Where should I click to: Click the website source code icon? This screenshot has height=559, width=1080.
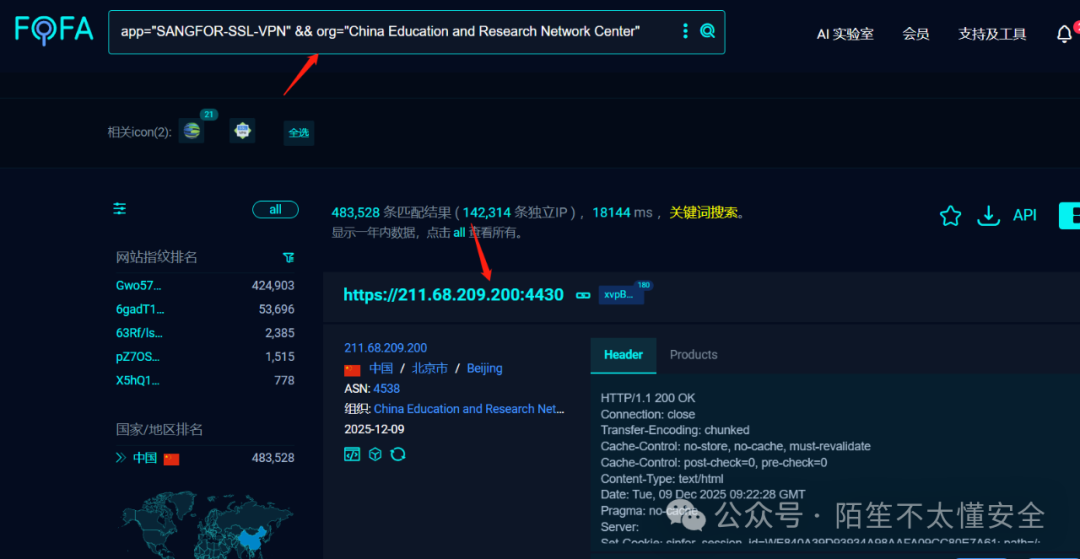click(352, 454)
